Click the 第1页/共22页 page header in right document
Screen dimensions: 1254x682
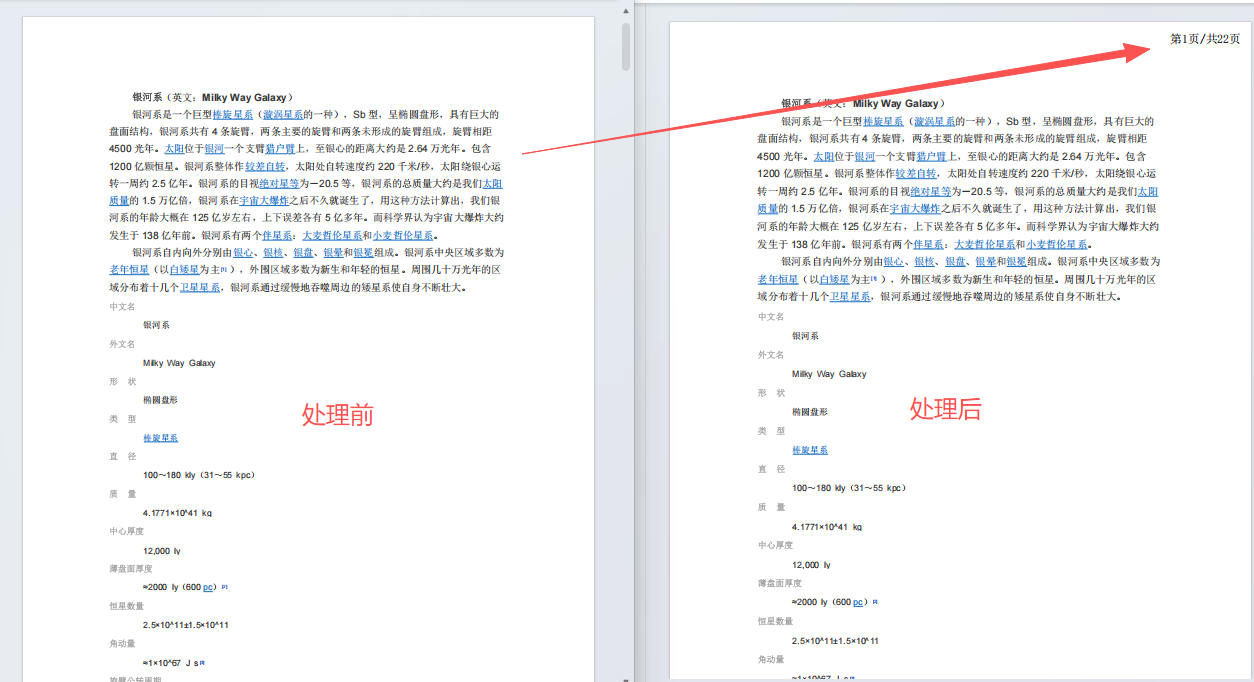pos(1205,39)
